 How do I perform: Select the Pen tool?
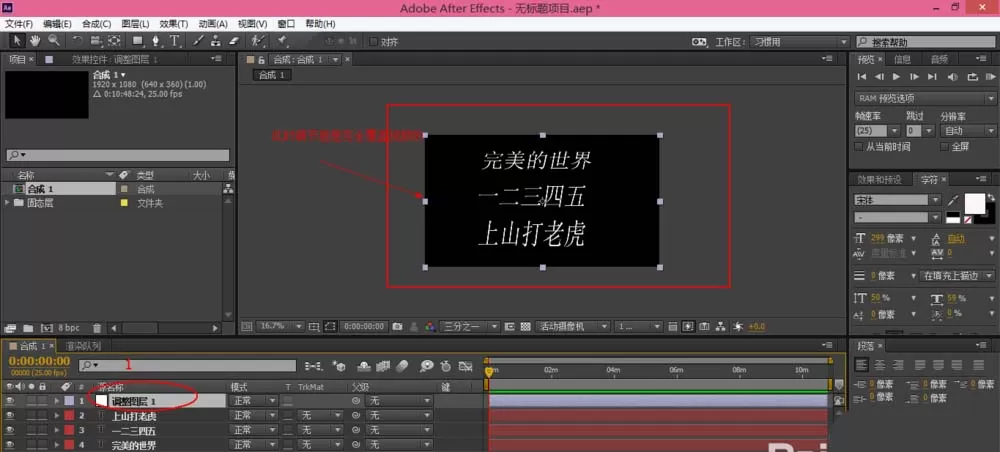pyautogui.click(x=155, y=41)
